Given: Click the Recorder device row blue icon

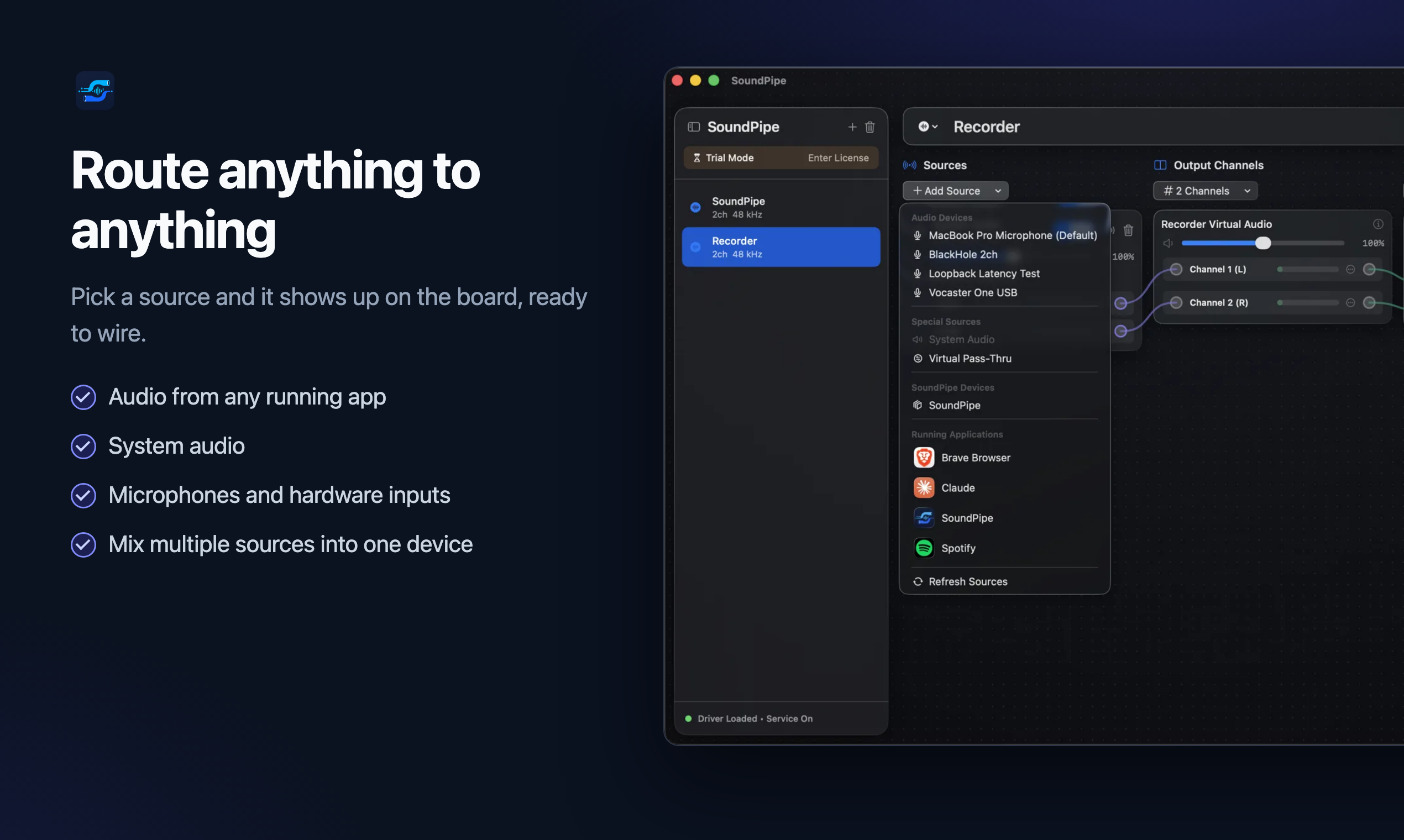Looking at the screenshot, I should coord(696,247).
